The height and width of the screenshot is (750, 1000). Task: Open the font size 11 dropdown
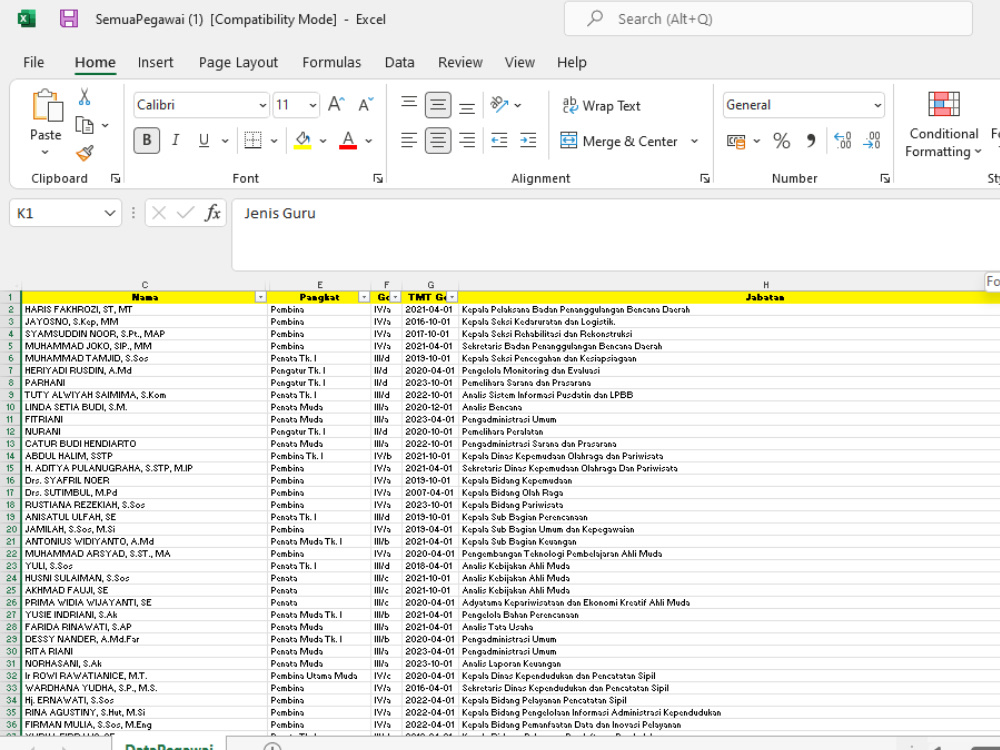[312, 105]
